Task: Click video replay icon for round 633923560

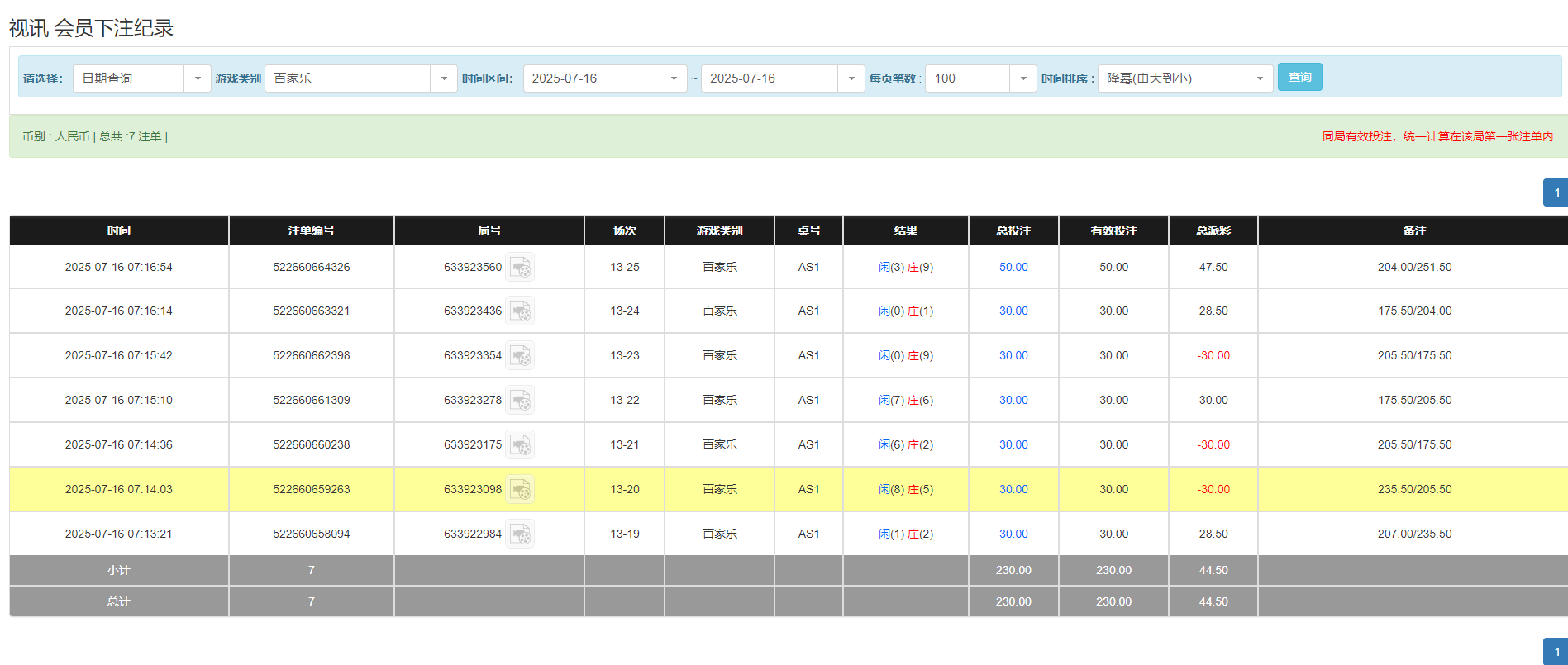Action: 520,268
